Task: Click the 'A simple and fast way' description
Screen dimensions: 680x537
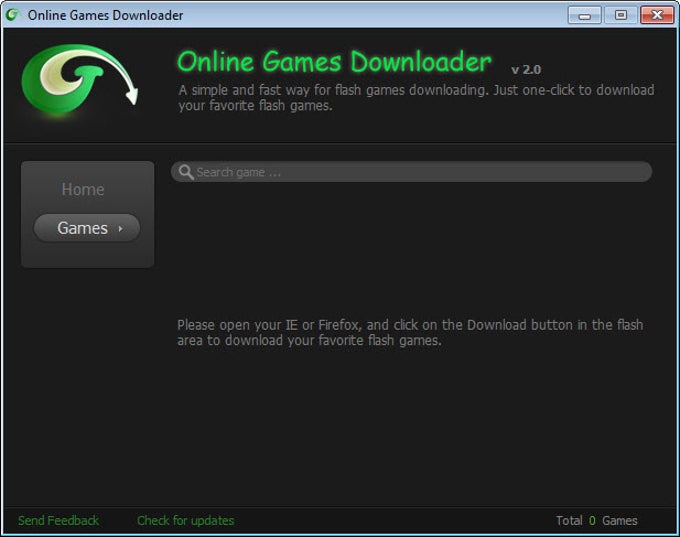Action: point(416,98)
